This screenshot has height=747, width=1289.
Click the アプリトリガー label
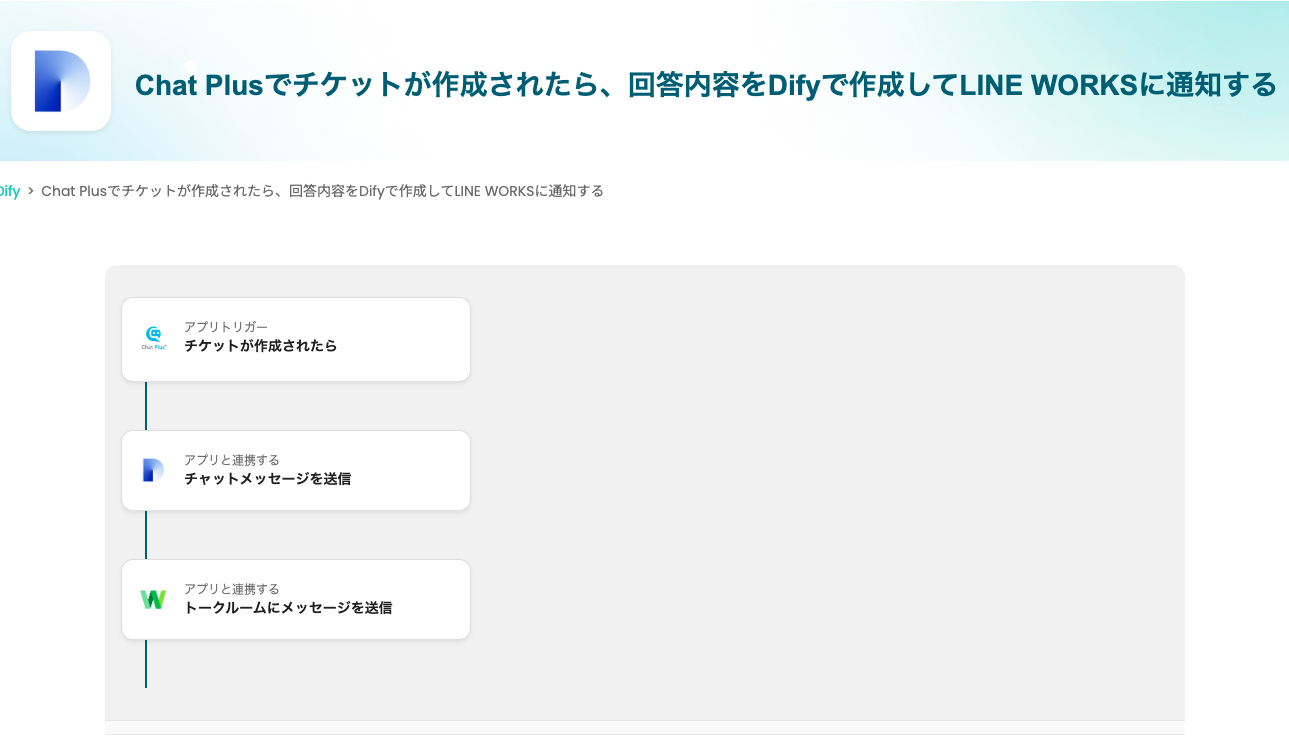pos(226,327)
